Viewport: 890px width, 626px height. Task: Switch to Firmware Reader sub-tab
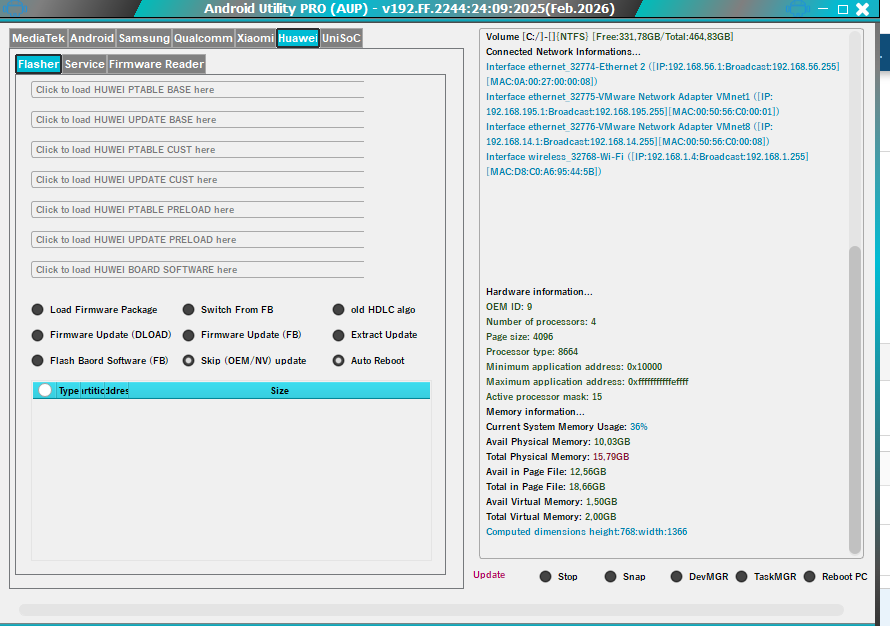(x=156, y=64)
